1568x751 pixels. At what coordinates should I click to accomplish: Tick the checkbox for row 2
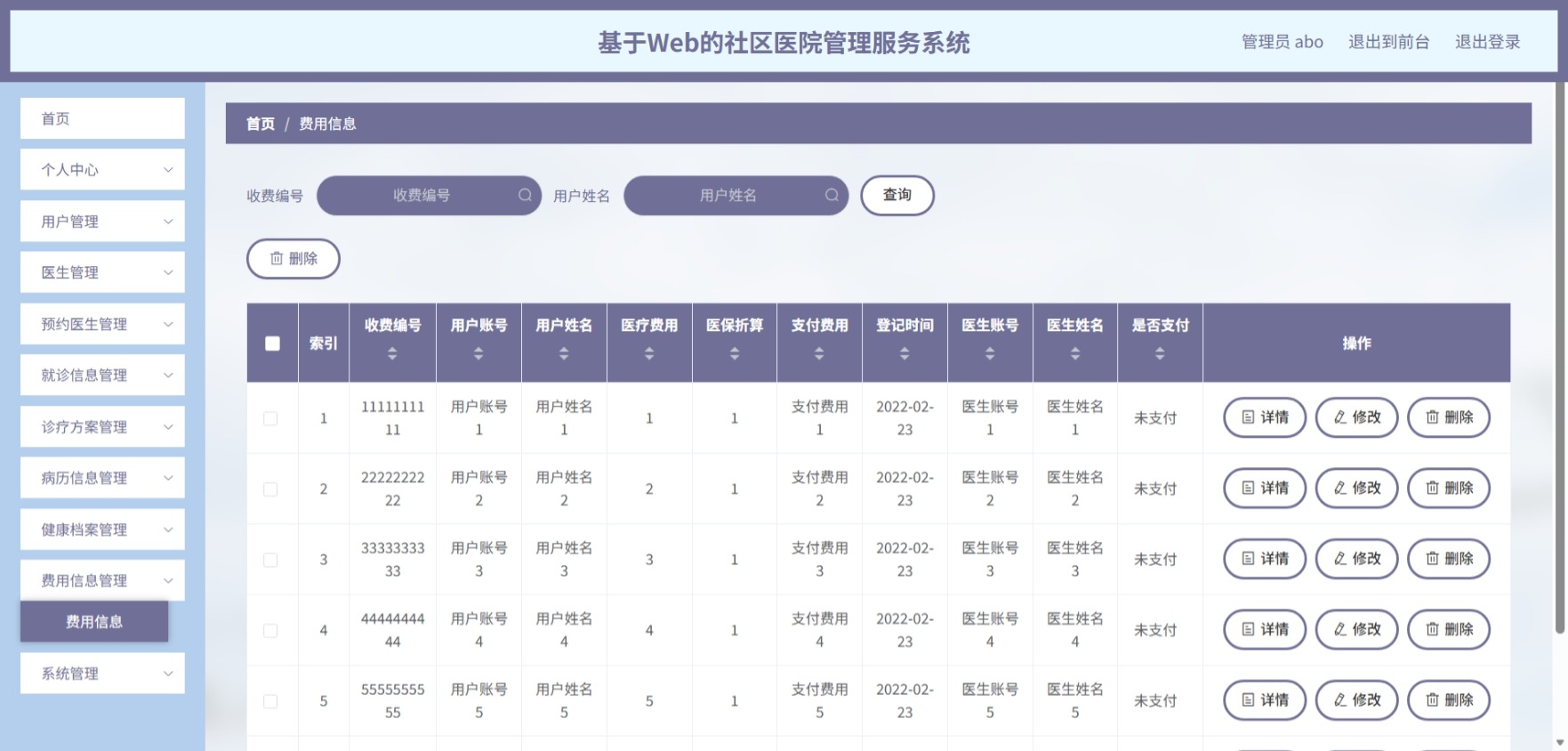tap(270, 489)
